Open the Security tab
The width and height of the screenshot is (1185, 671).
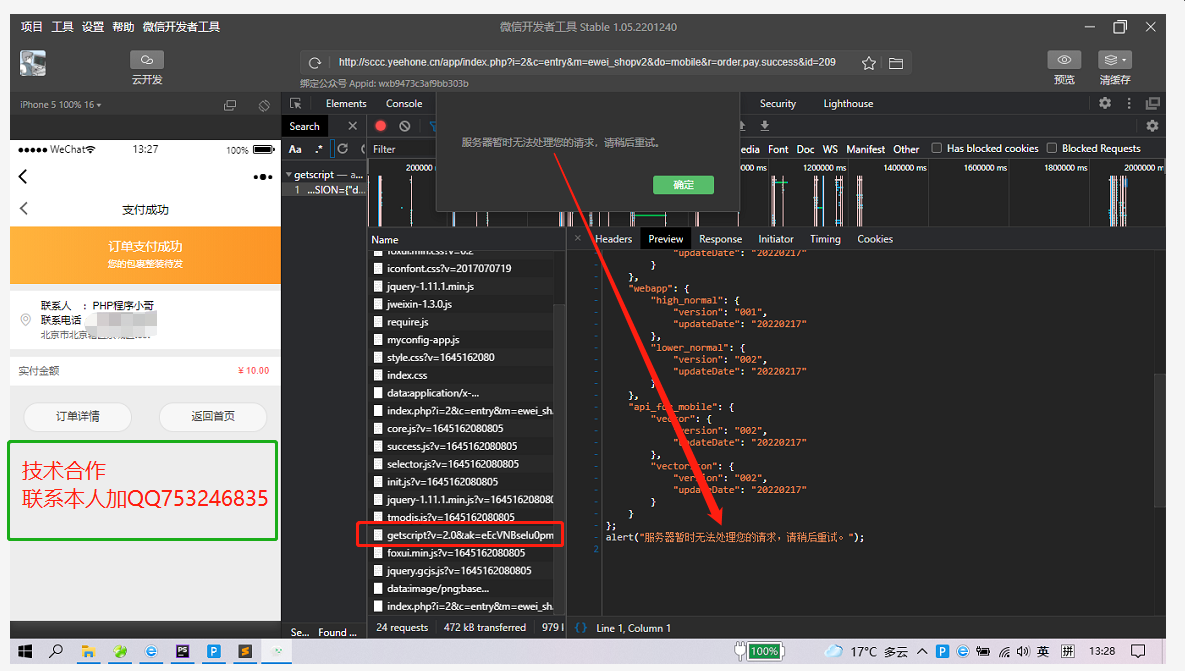click(x=778, y=104)
